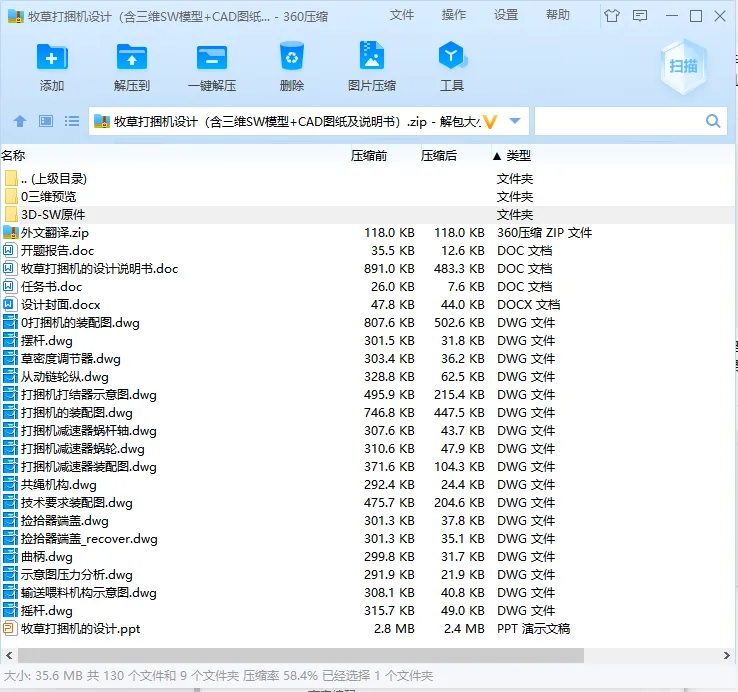This screenshot has width=738, height=692.
Task: Click the horizontal scrollbar thumb
Action: point(301,655)
